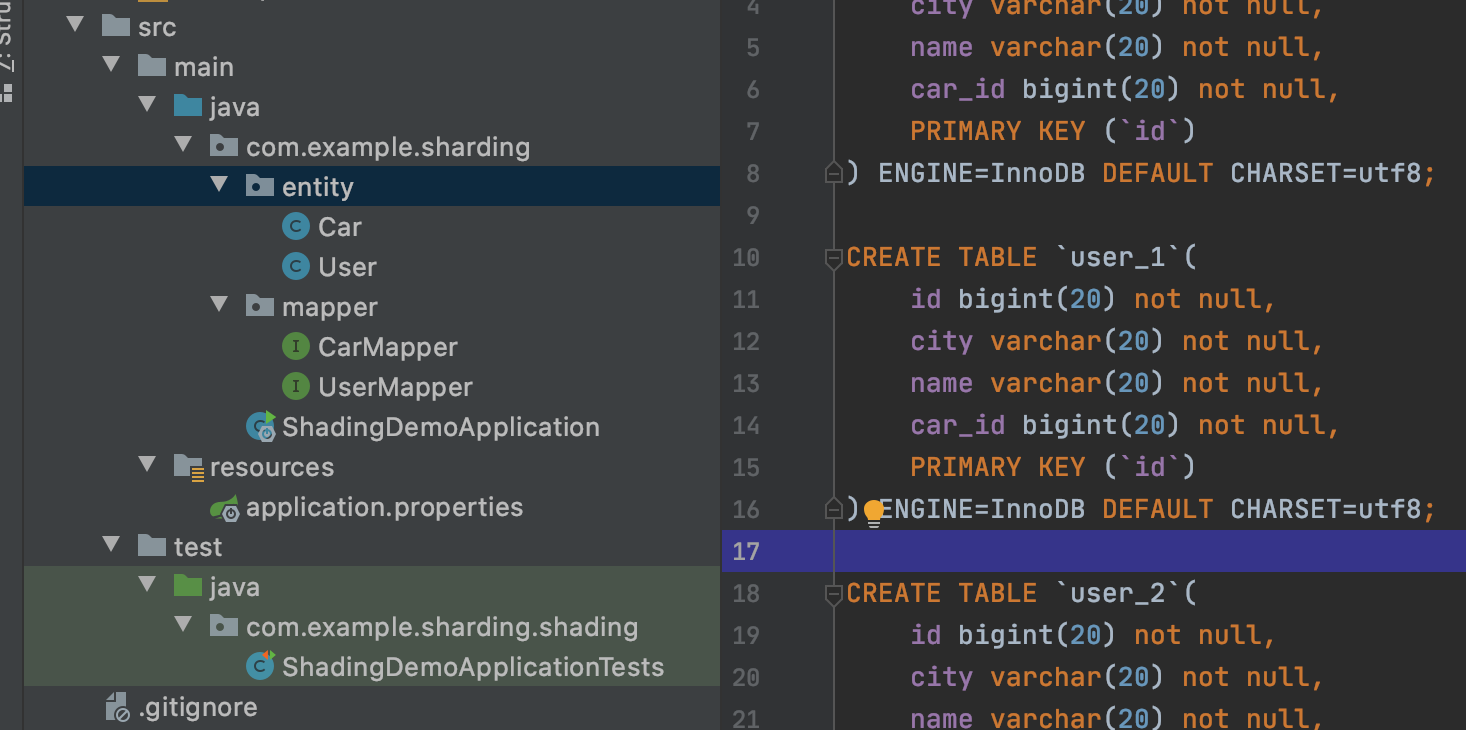The image size is (1466, 730).
Task: Fold the CREATE TABLE user_2 block at line 18
Action: point(833,594)
